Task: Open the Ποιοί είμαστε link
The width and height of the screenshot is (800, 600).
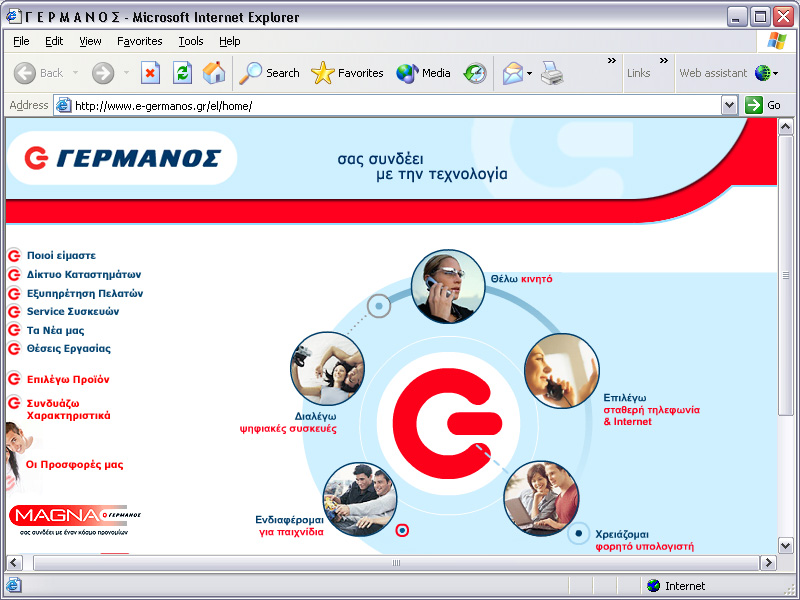Action: pos(61,256)
